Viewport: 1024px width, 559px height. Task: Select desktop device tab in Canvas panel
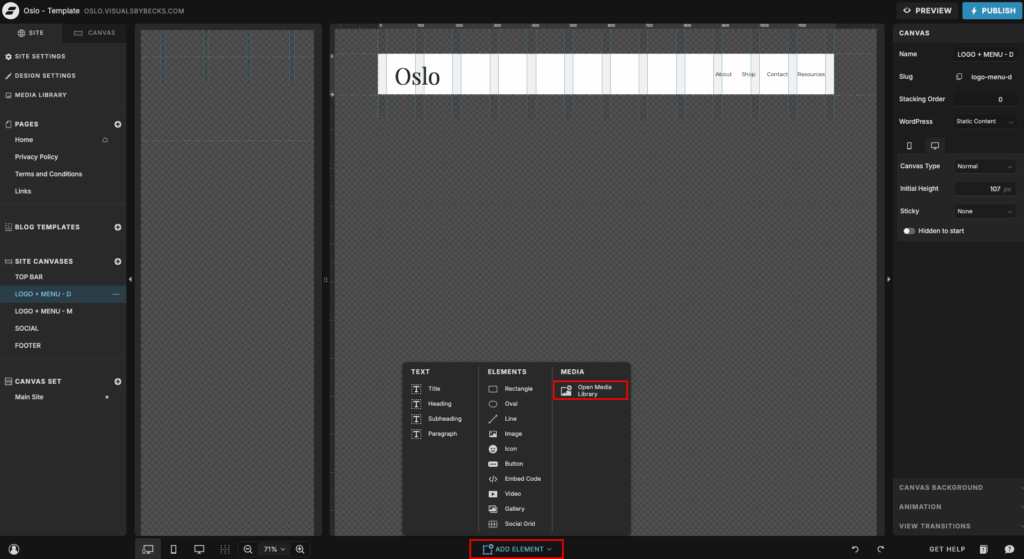click(935, 145)
